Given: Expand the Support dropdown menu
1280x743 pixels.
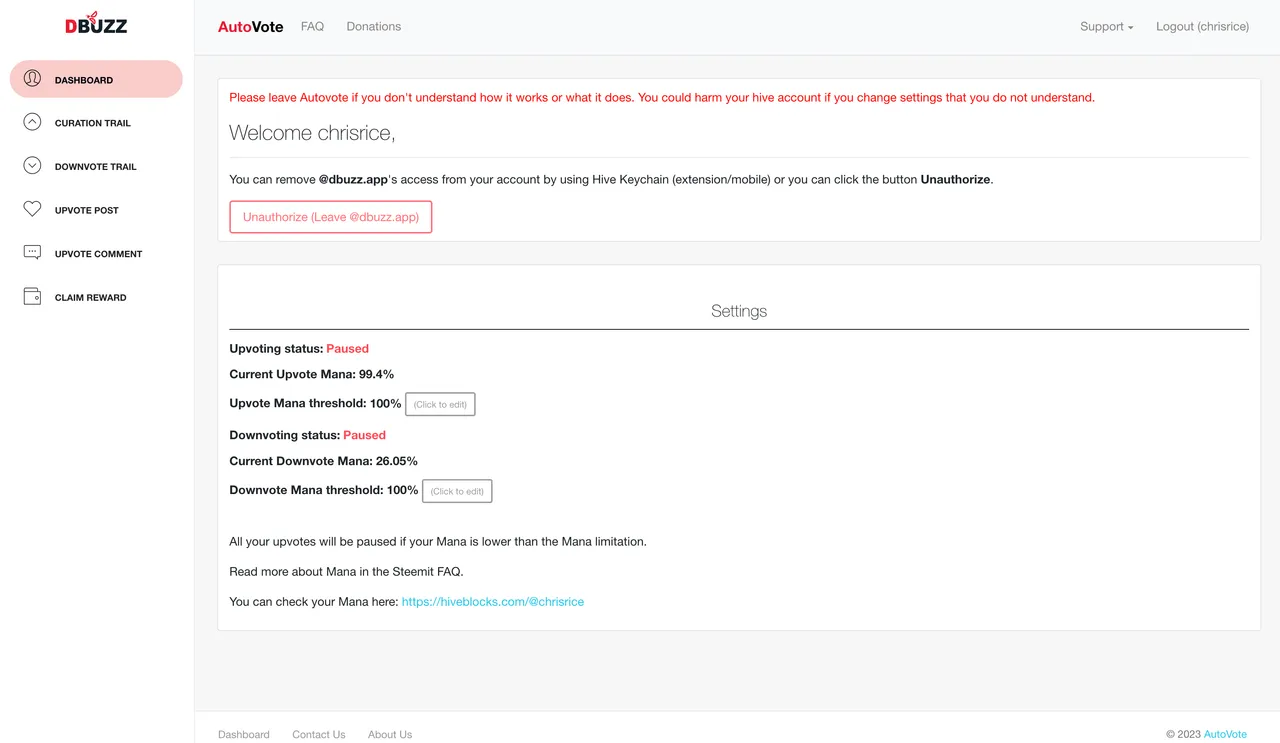Looking at the screenshot, I should pyautogui.click(x=1106, y=27).
